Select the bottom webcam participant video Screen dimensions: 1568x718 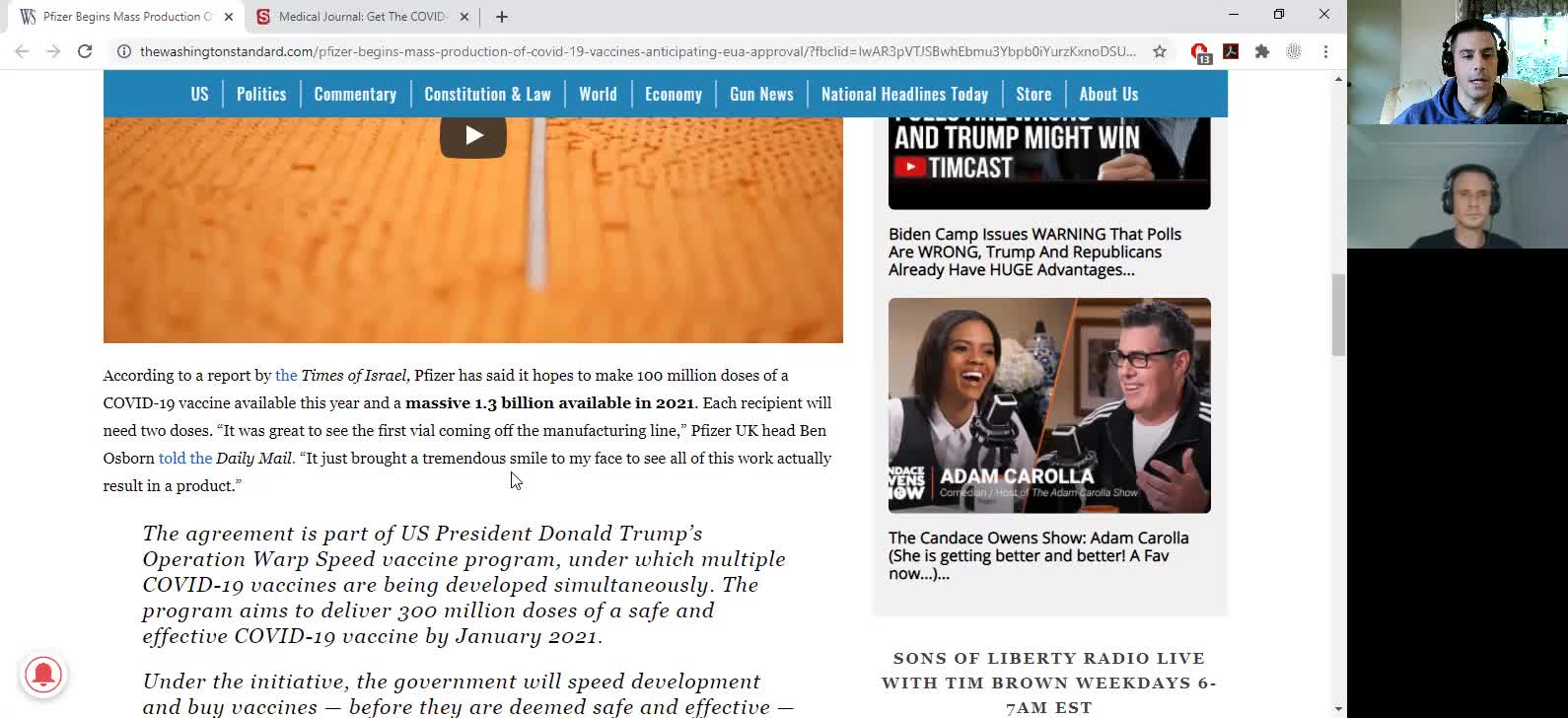click(1458, 186)
